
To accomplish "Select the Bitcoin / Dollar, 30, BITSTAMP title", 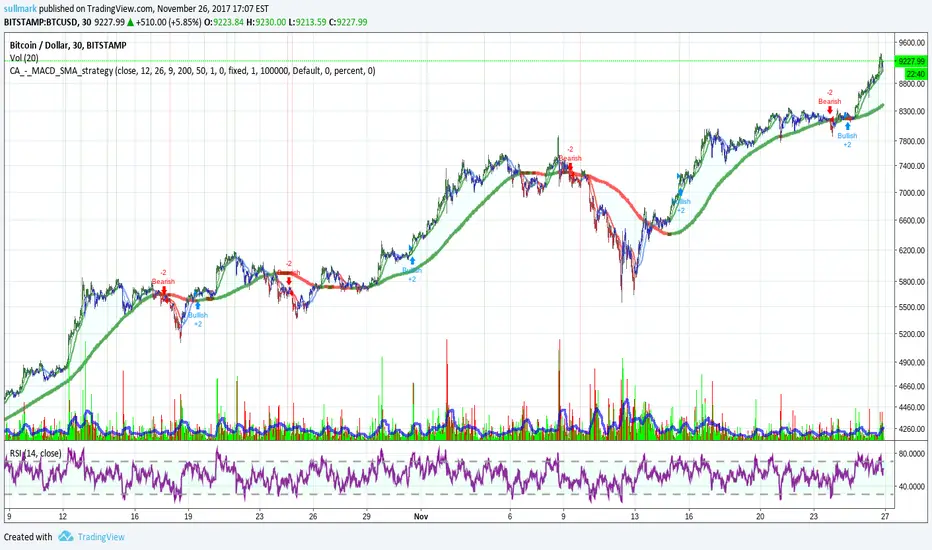I will [68, 45].
